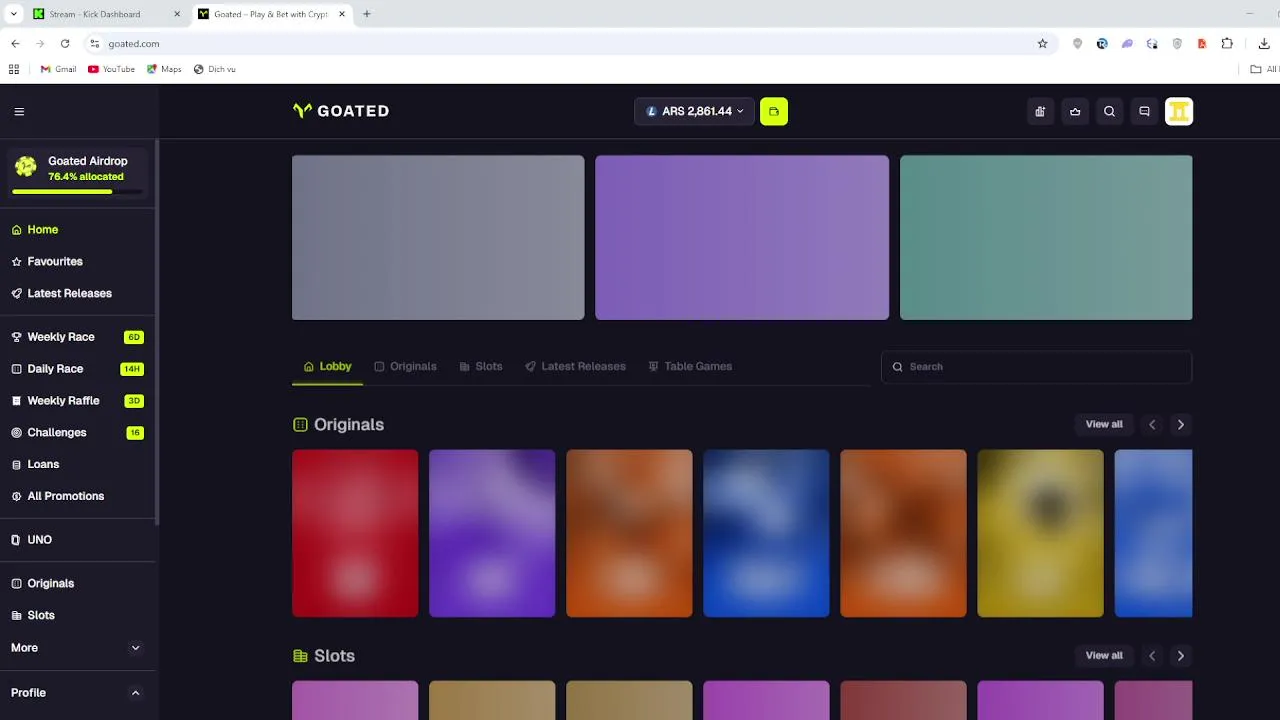Open the crown VIP icon in header
This screenshot has width=1280, height=720.
(x=1075, y=111)
